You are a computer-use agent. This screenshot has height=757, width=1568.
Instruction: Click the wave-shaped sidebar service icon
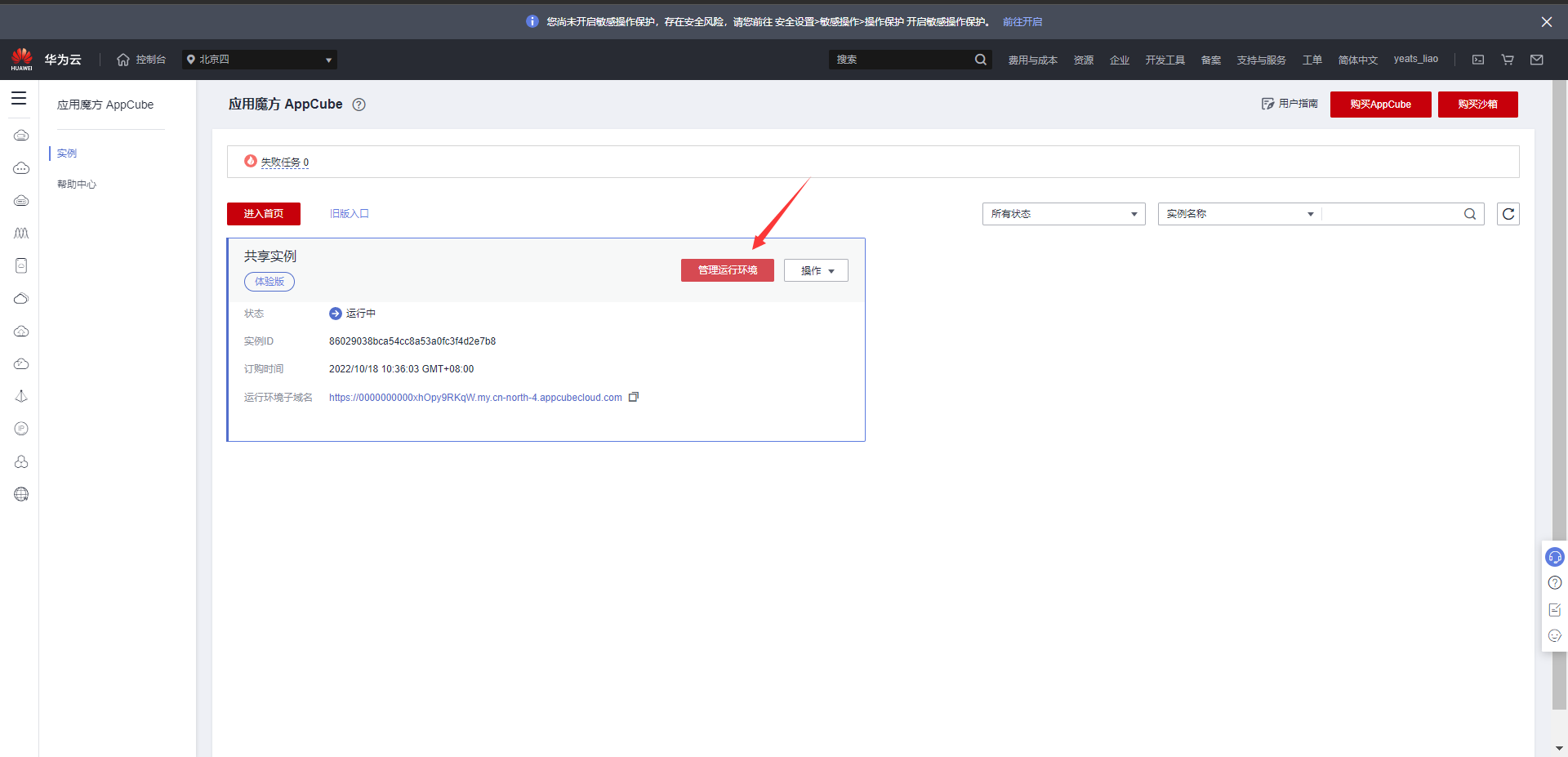click(21, 234)
